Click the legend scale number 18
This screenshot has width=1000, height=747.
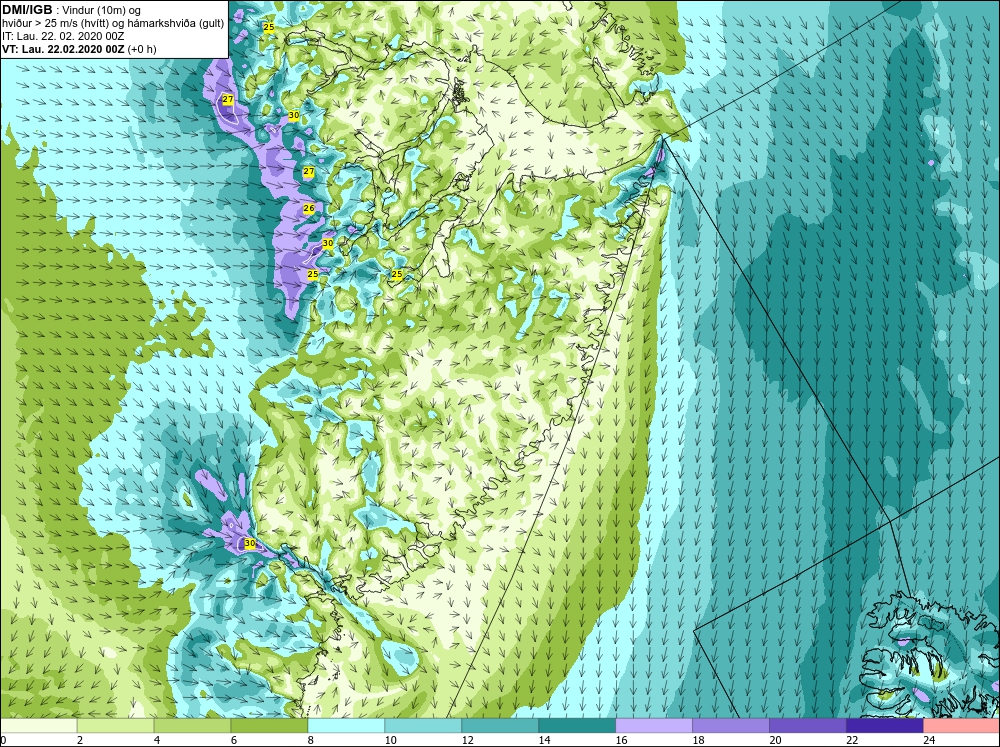click(698, 740)
